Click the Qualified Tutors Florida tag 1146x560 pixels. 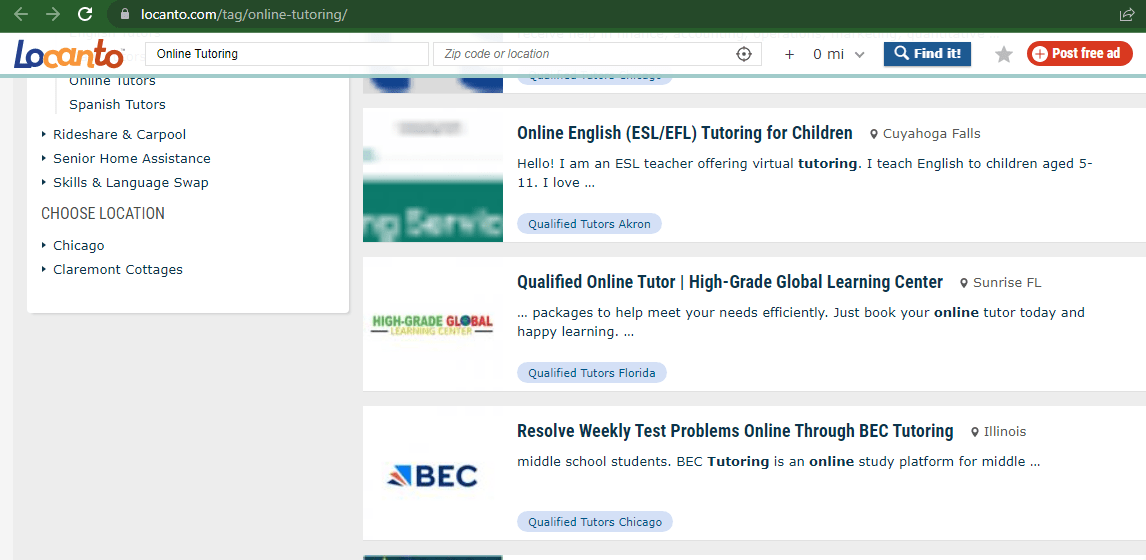pyautogui.click(x=592, y=373)
